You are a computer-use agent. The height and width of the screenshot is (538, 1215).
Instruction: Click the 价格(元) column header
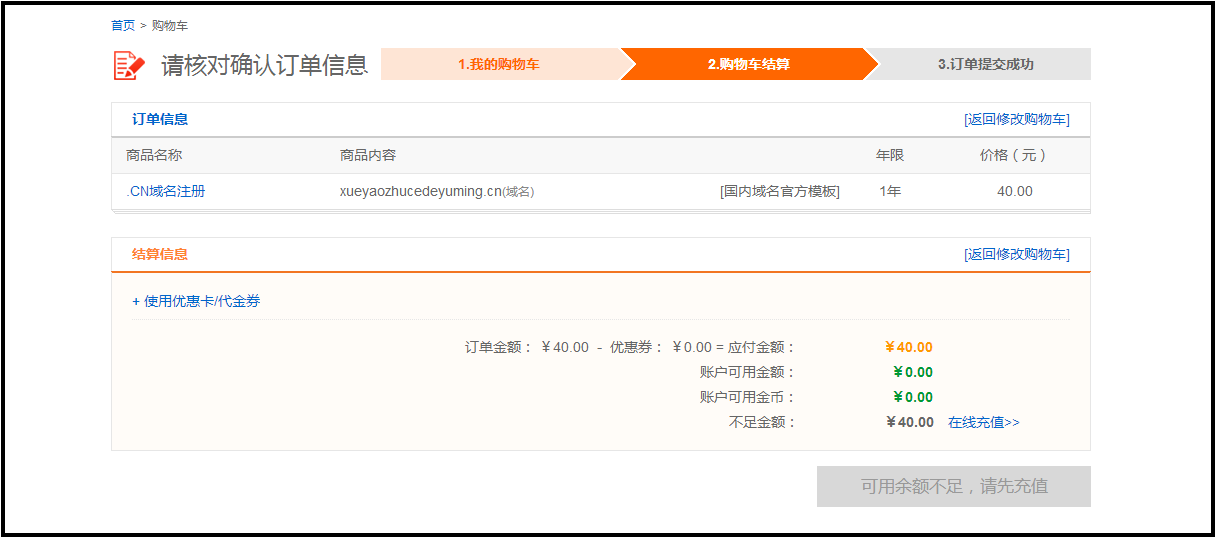tap(1013, 155)
